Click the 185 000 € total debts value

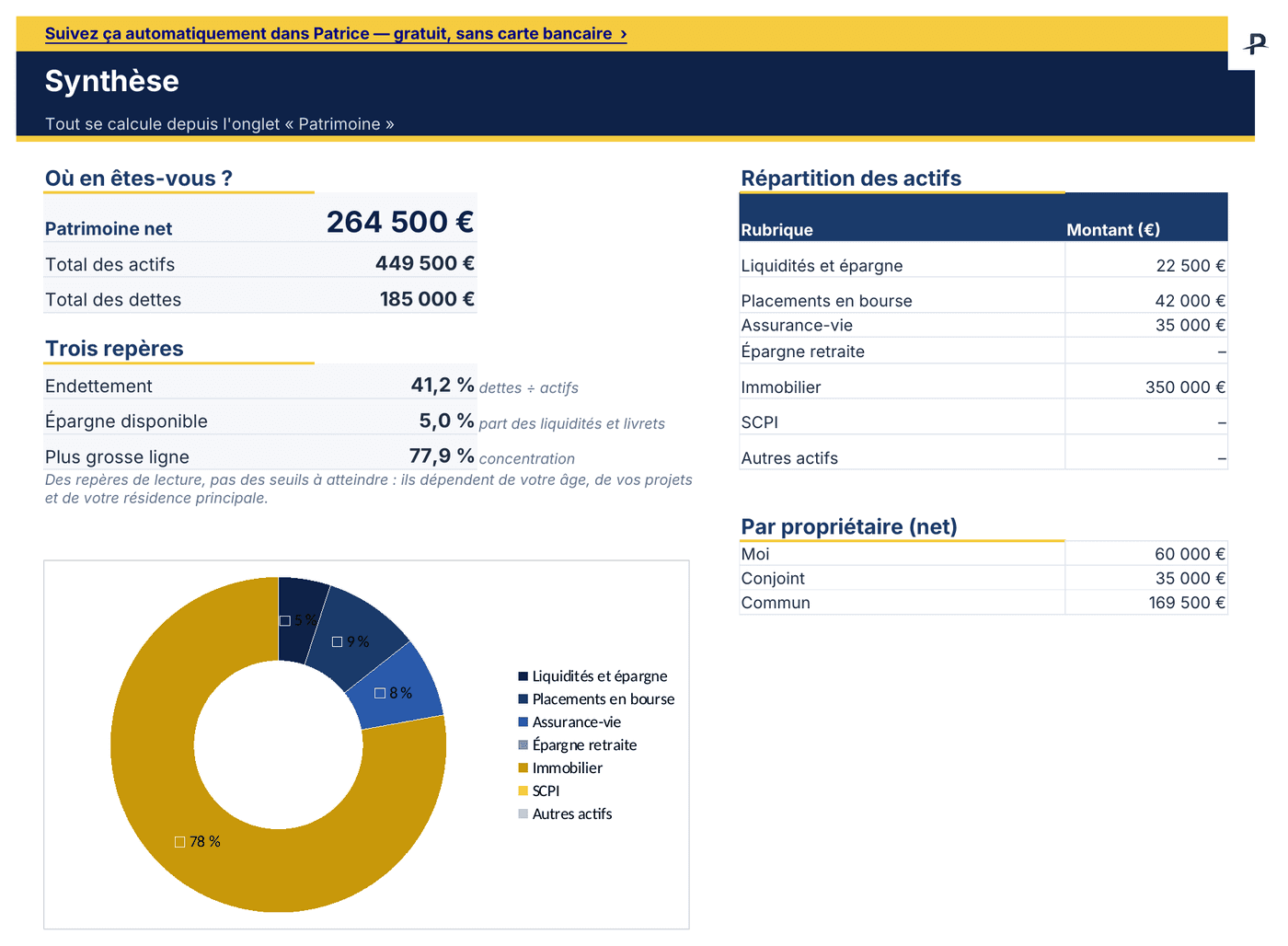(427, 299)
